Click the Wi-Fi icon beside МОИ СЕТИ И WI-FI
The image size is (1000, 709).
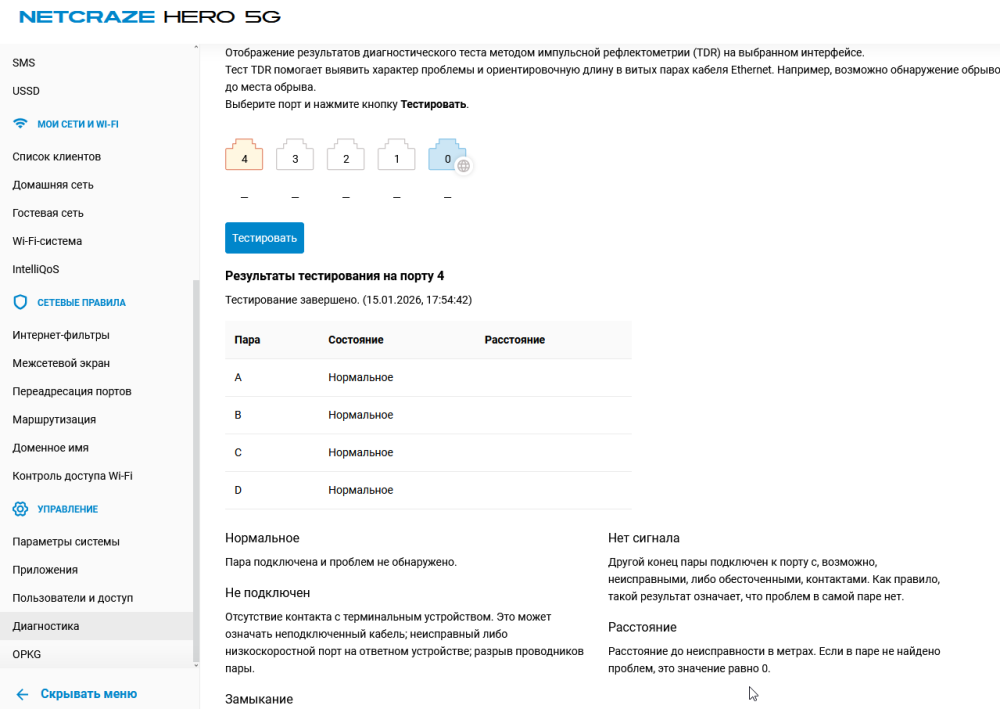coord(19,123)
